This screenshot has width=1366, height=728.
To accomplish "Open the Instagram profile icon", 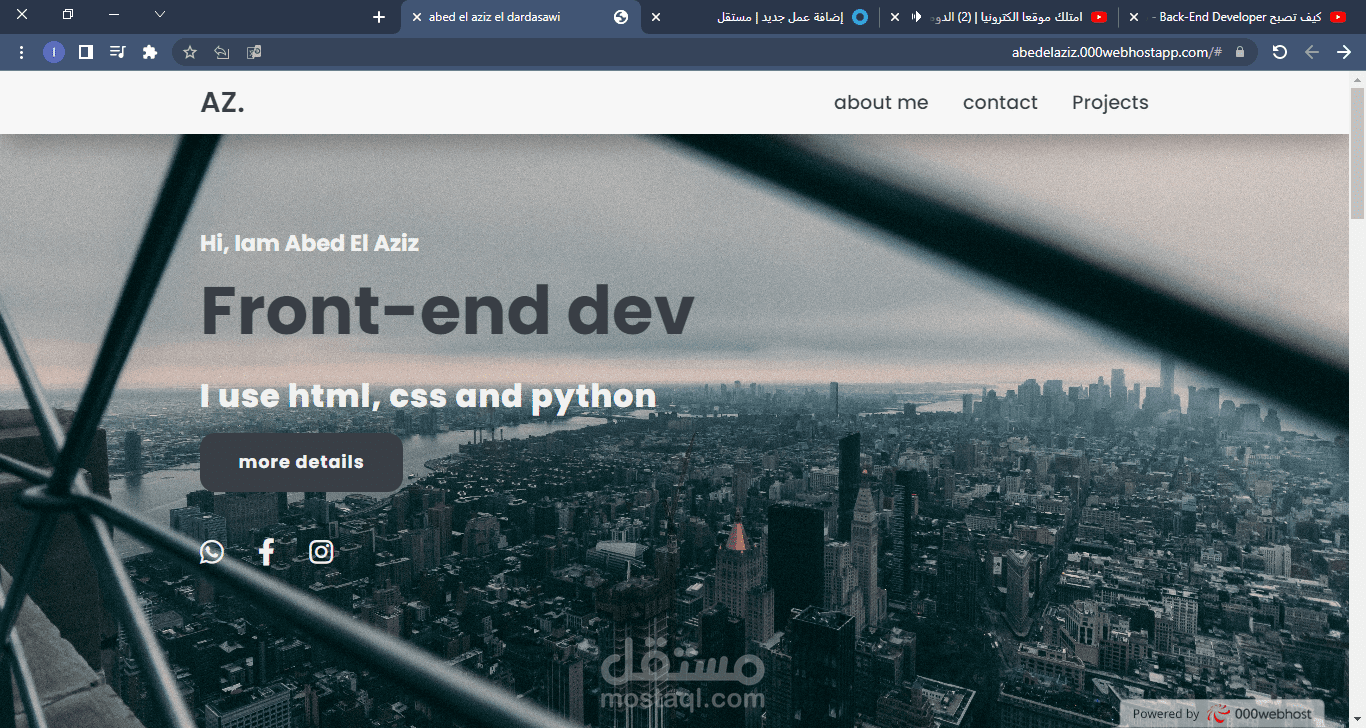I will coord(321,551).
